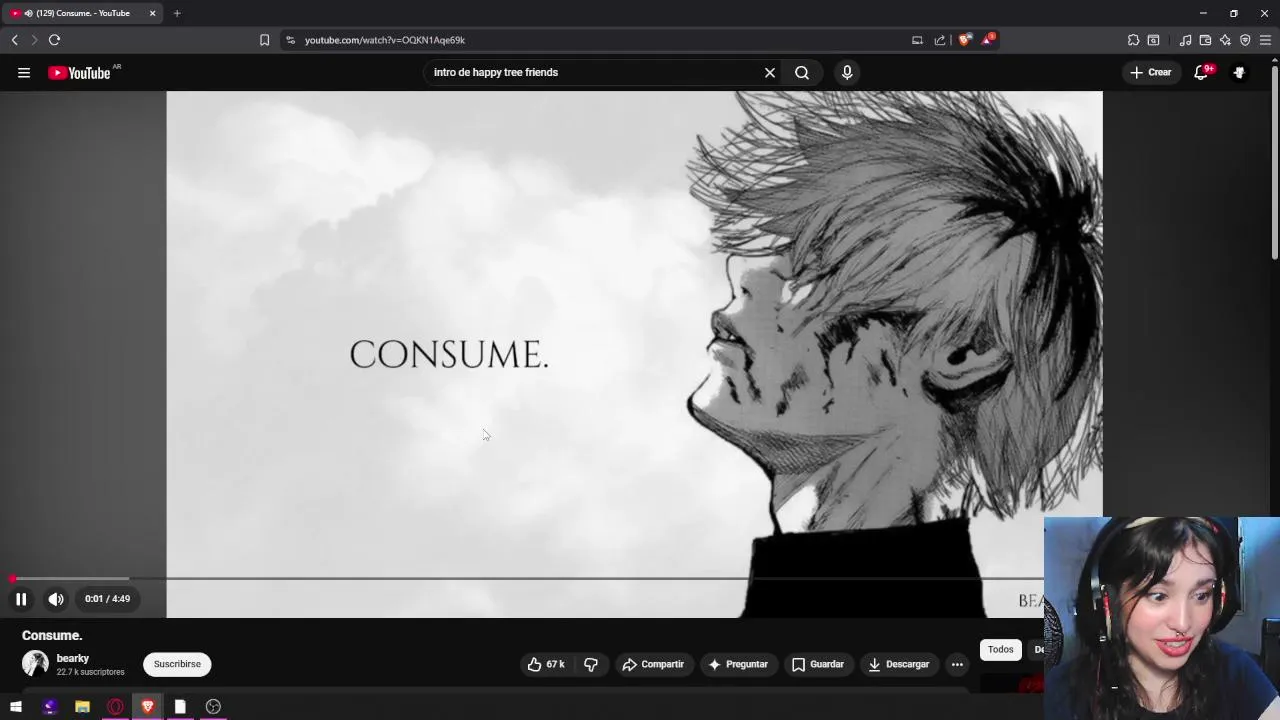Viewport: 1280px width, 720px height.
Task: Open the music note playlist icon
Action: [x=1185, y=40]
